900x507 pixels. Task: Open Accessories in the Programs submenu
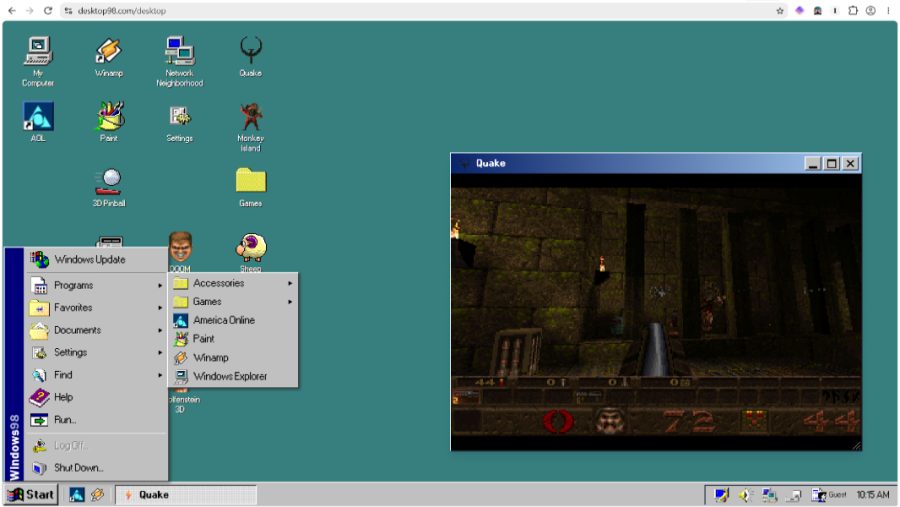point(233,283)
